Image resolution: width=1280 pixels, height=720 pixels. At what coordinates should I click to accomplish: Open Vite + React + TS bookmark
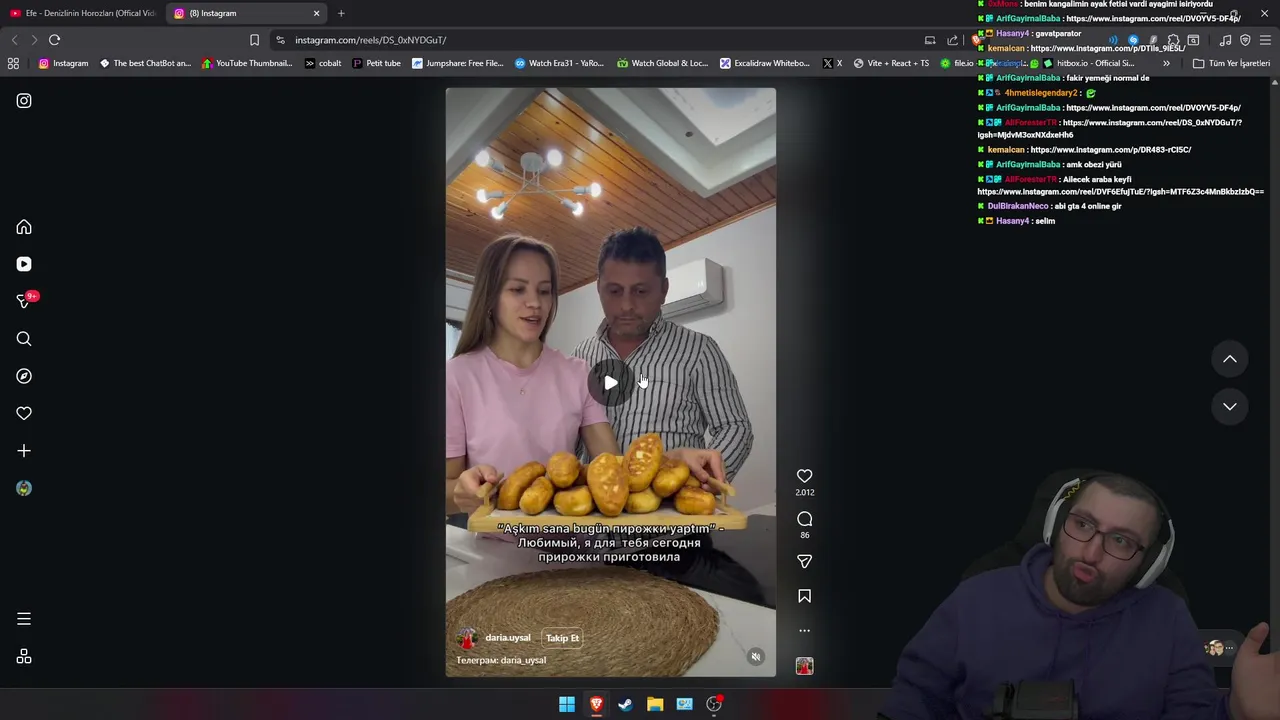point(891,63)
